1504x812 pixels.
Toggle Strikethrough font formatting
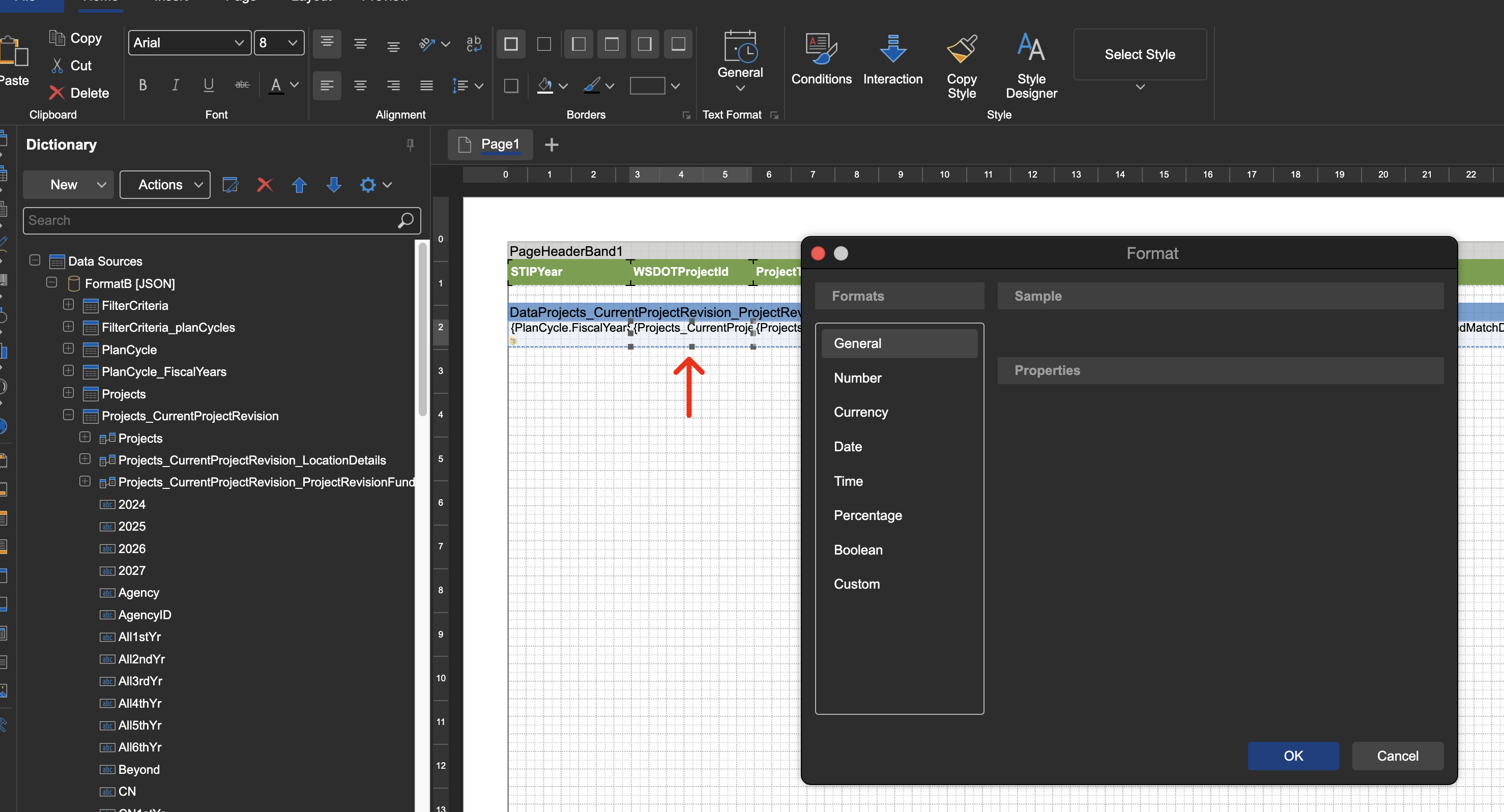pos(242,85)
